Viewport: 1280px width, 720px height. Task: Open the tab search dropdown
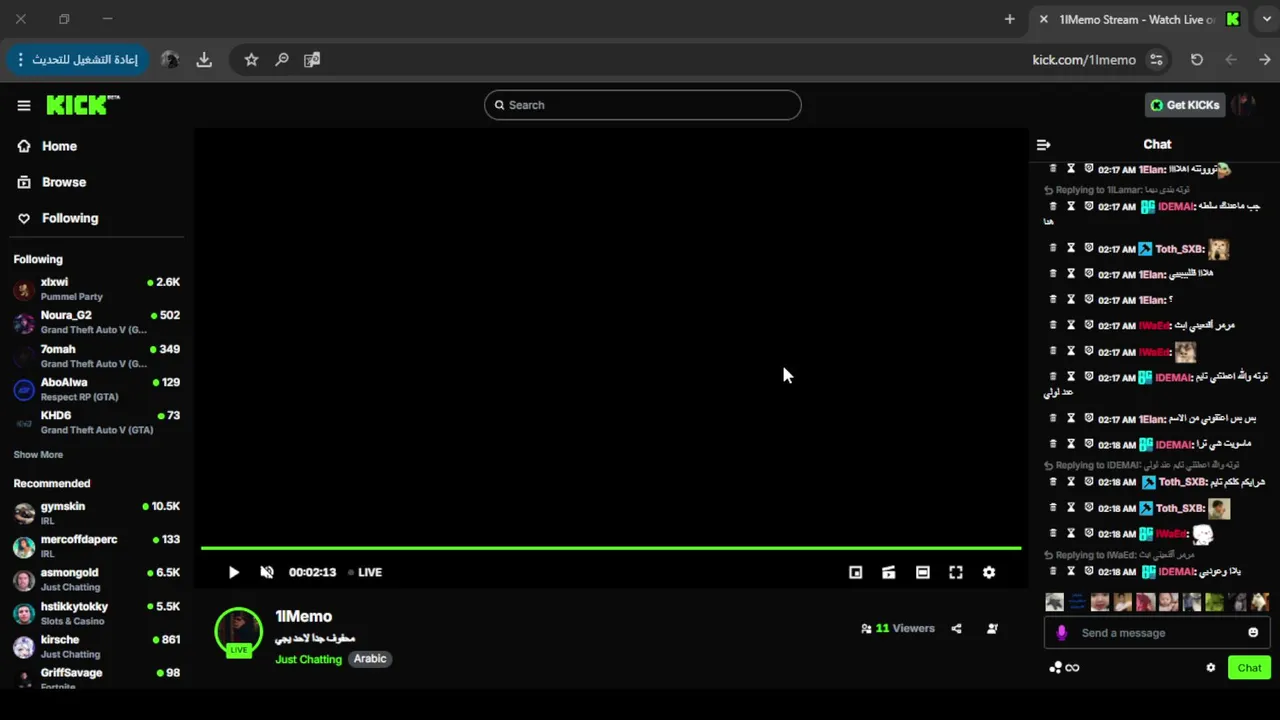point(1266,19)
